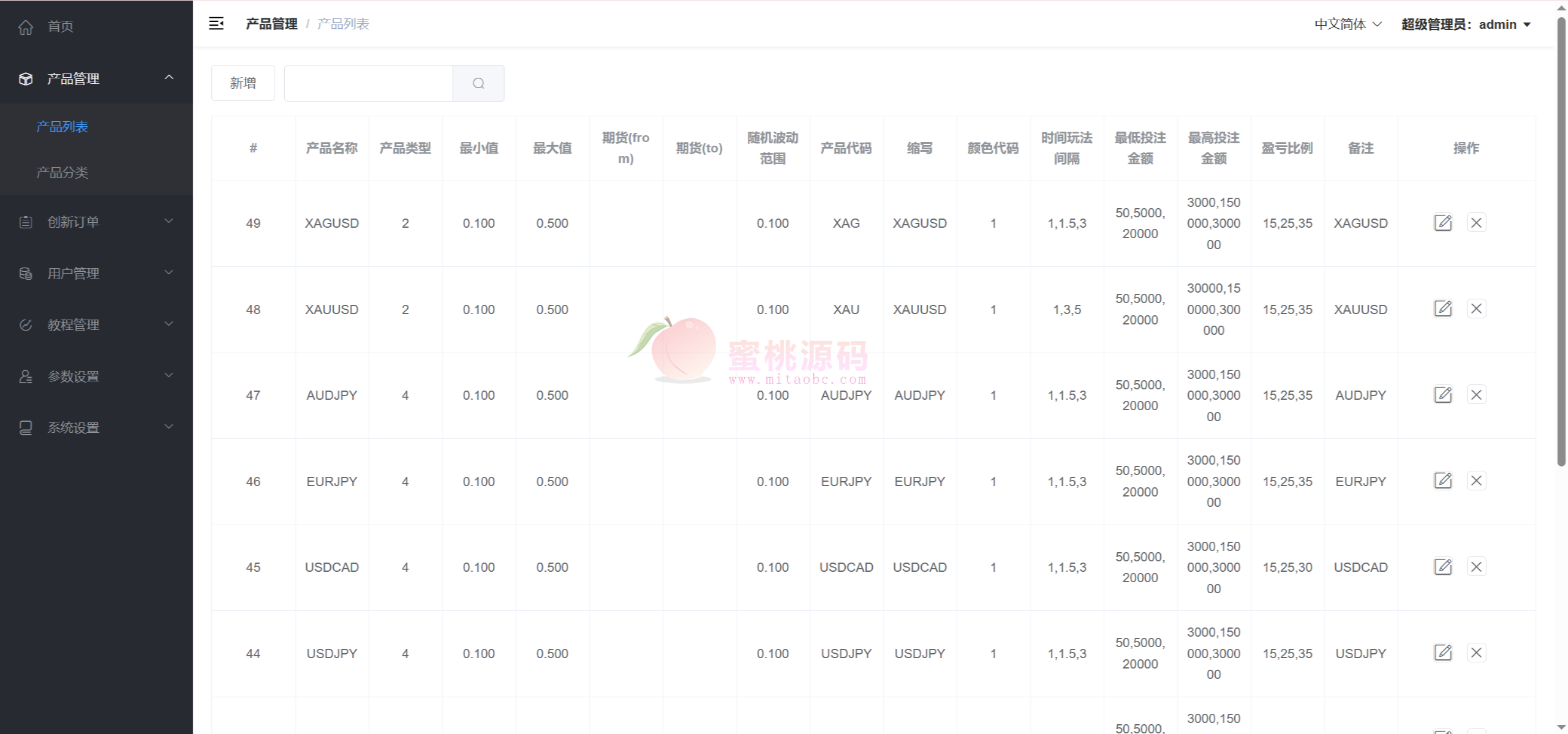Open the 中文简体 language dropdown
This screenshot has width=1568, height=734.
tap(1347, 24)
